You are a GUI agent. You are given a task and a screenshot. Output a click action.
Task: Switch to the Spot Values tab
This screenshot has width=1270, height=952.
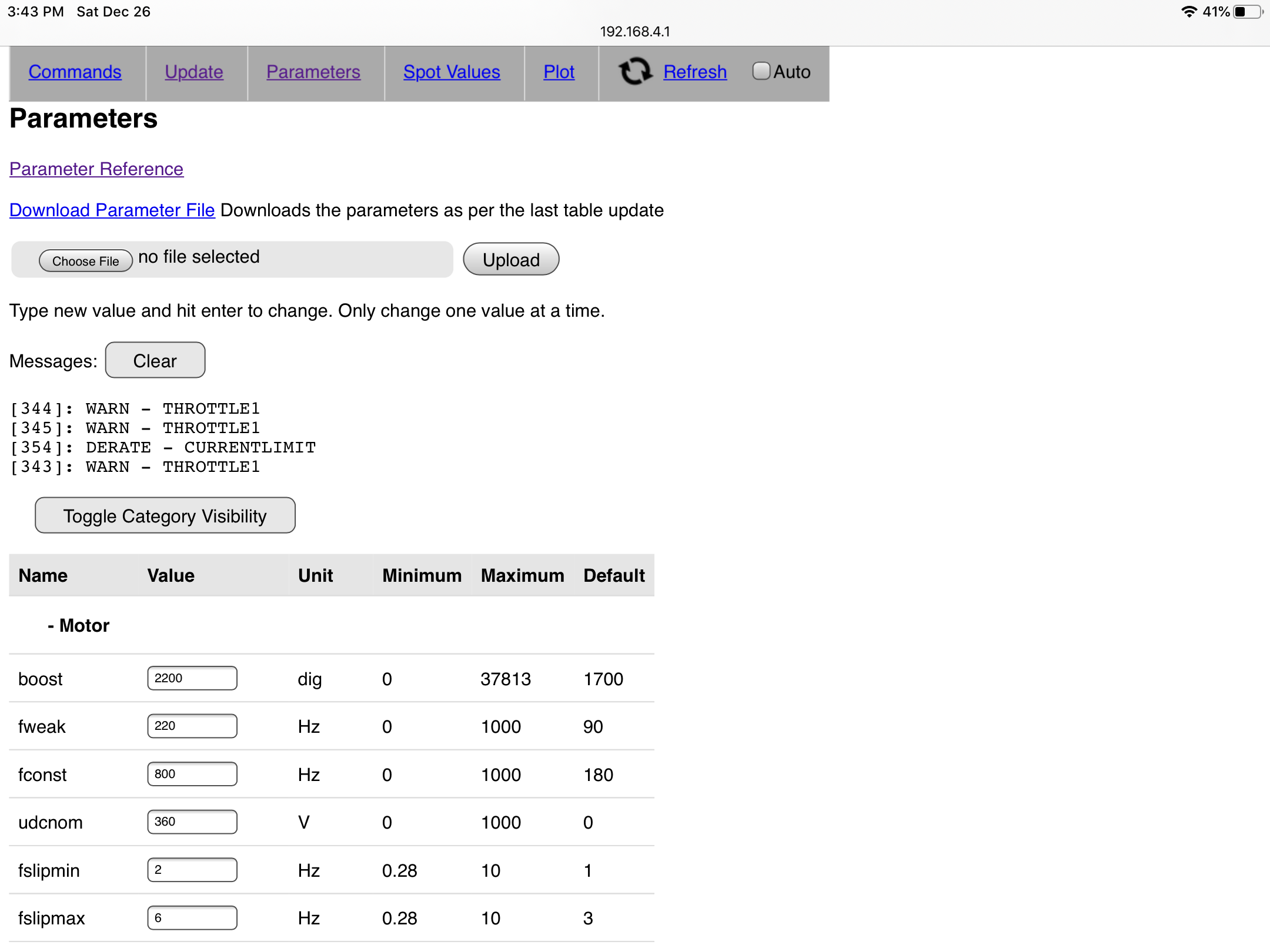(452, 72)
